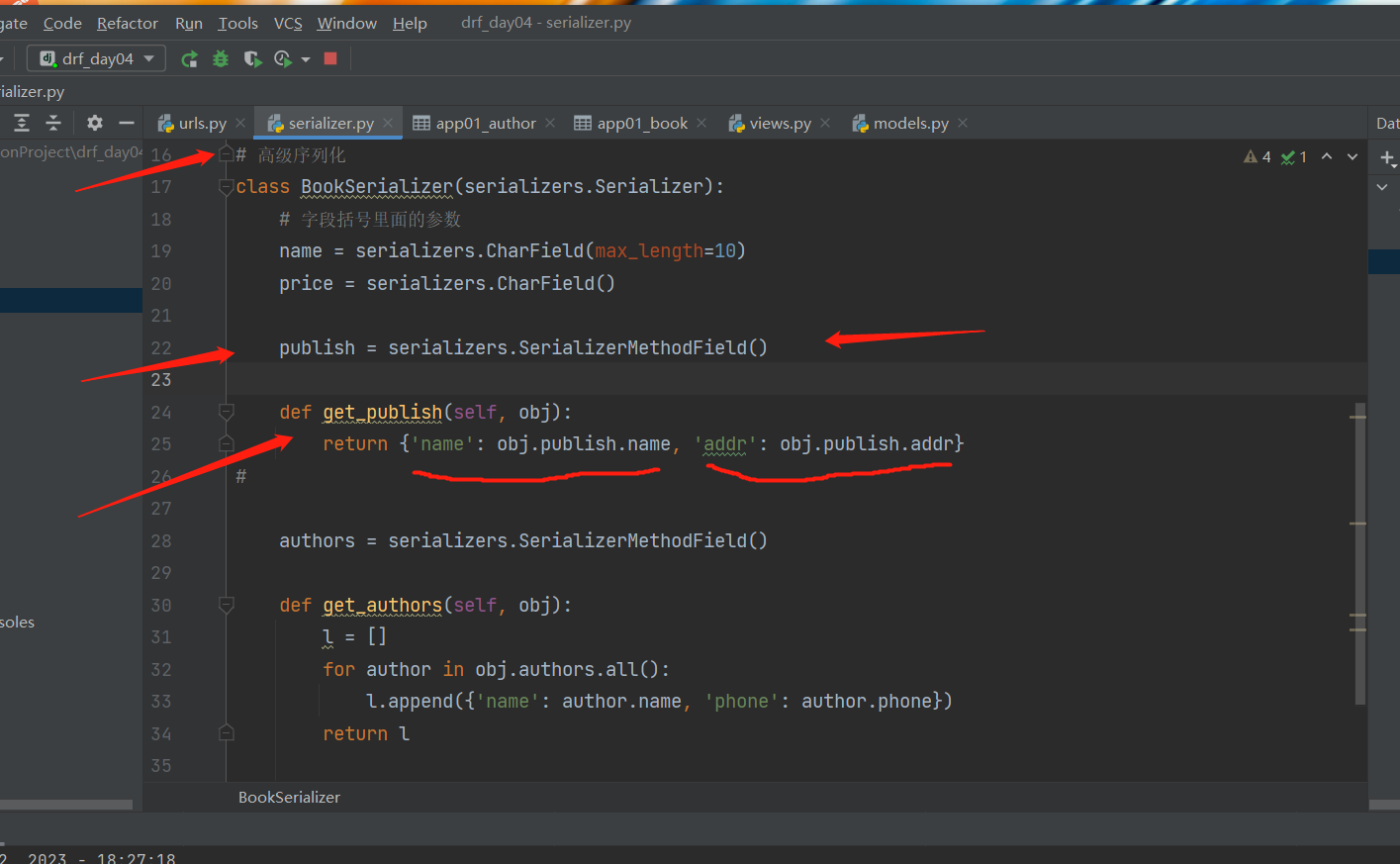Image resolution: width=1400 pixels, height=864 pixels.
Task: Click 'obj.authors.all()' on line 32
Action: [567, 669]
